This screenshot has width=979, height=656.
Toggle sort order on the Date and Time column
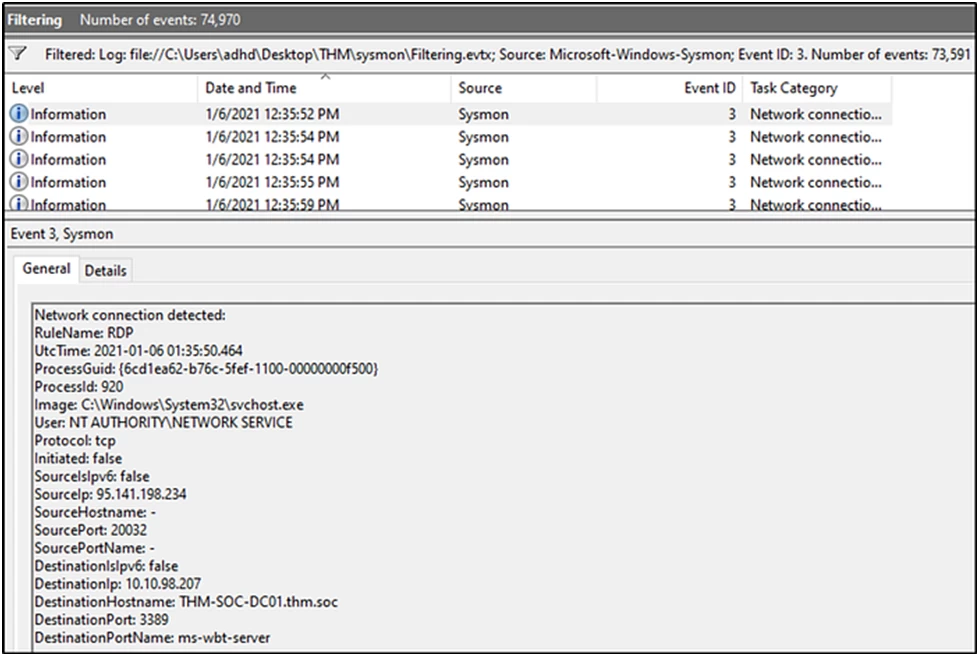coord(251,88)
